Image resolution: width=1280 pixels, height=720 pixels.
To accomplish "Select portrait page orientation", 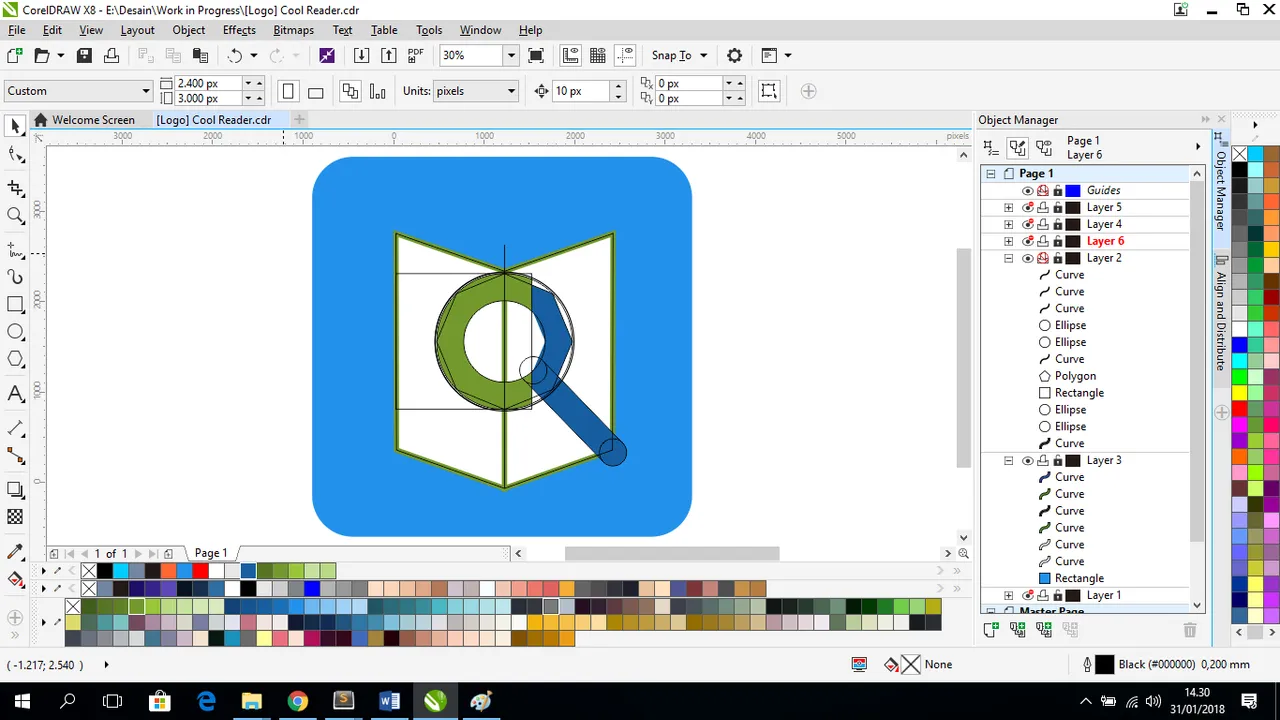I will point(288,91).
